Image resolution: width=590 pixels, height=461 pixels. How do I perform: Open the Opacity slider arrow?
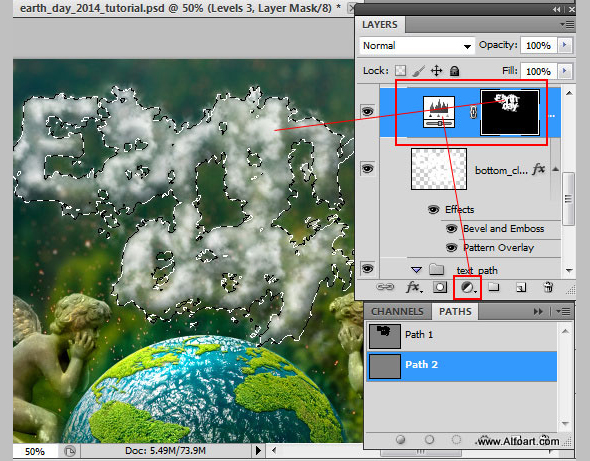[x=564, y=45]
